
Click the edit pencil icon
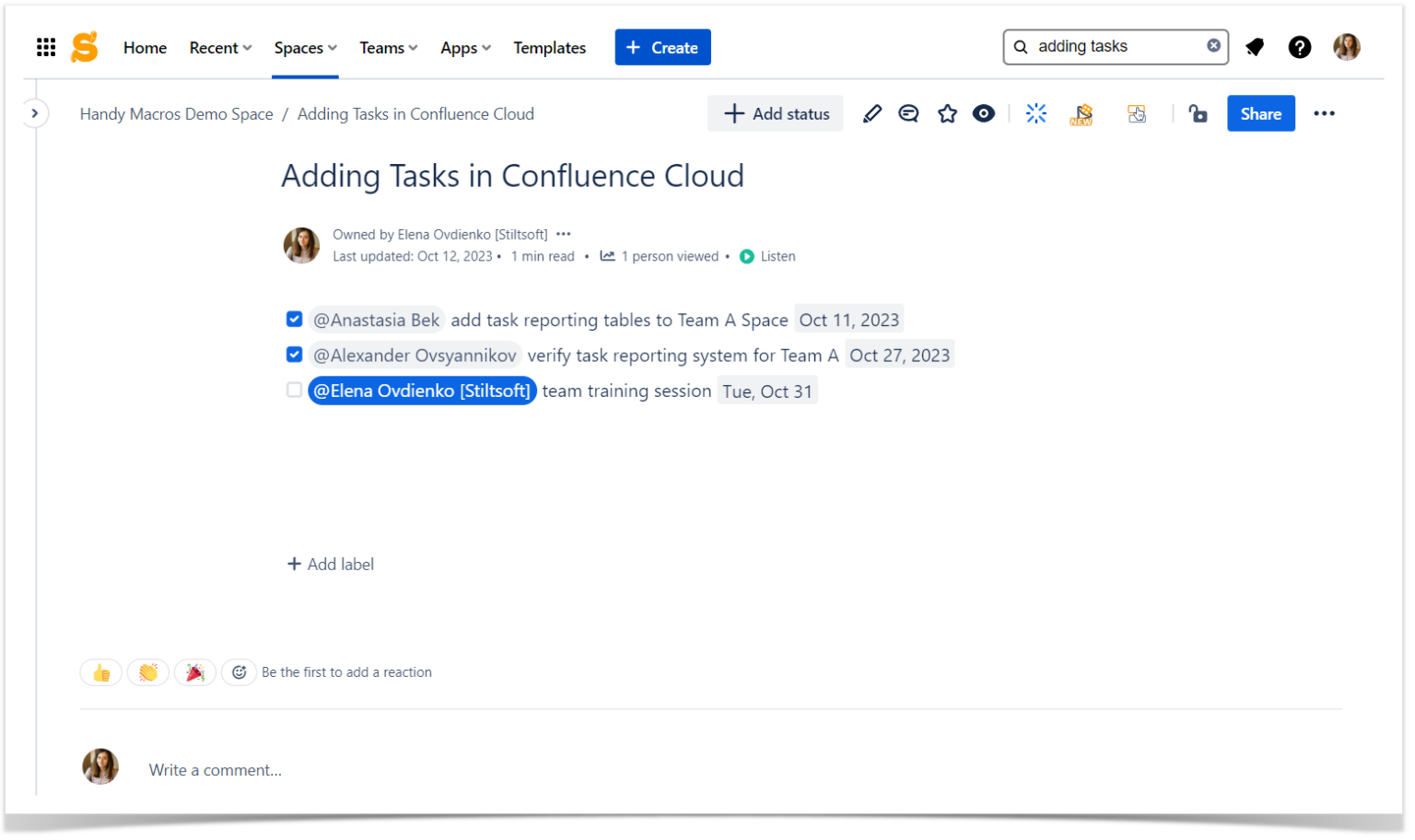871,113
